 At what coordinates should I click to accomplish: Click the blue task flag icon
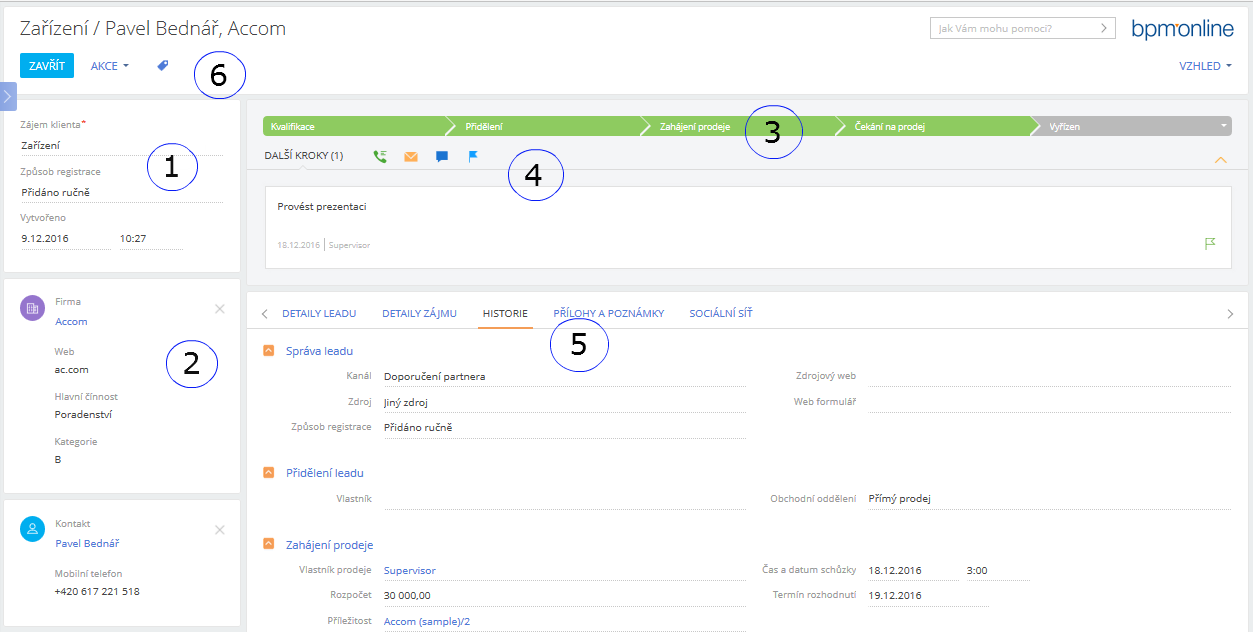[x=474, y=156]
